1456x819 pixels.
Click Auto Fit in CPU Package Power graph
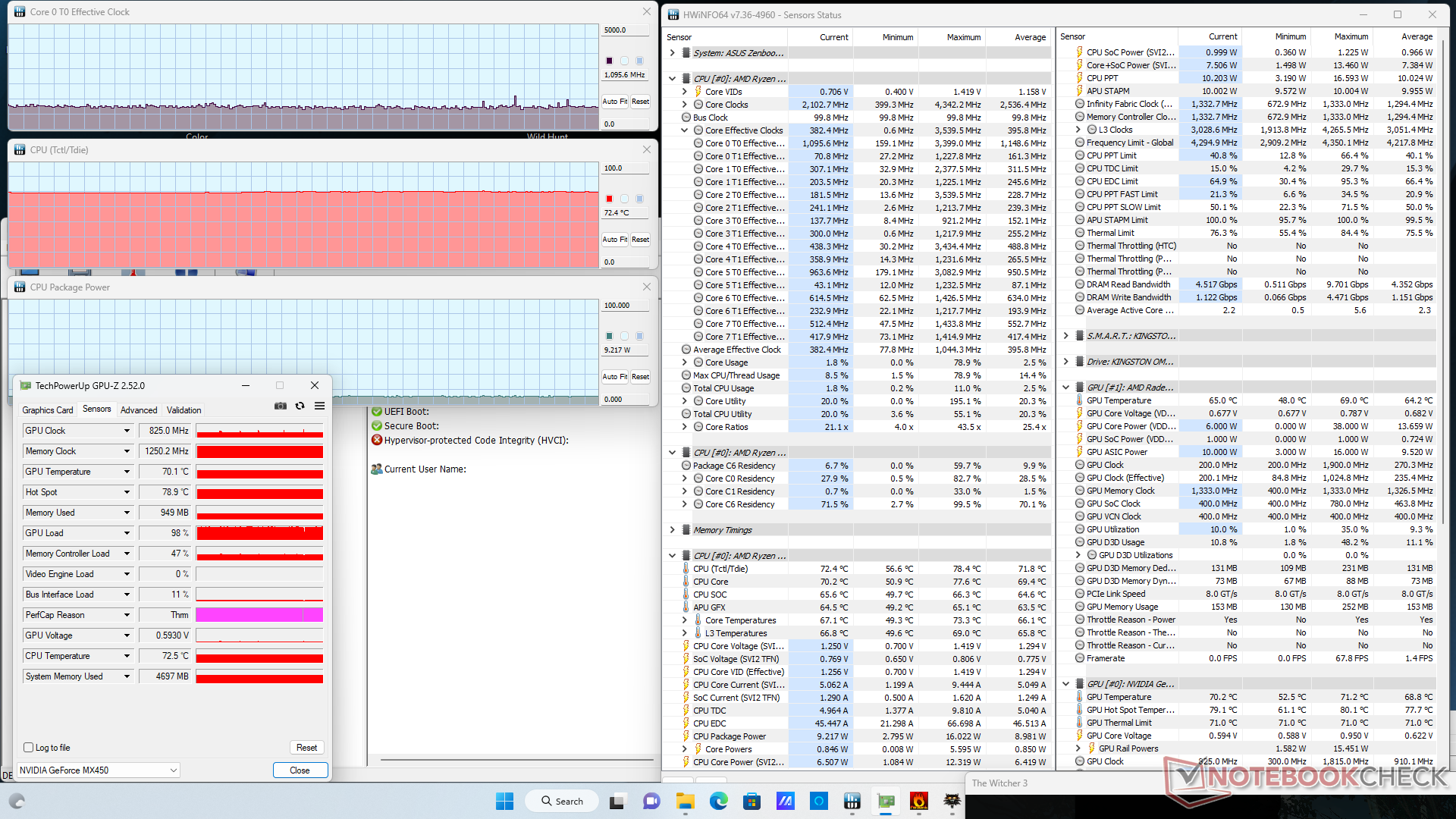click(x=614, y=377)
